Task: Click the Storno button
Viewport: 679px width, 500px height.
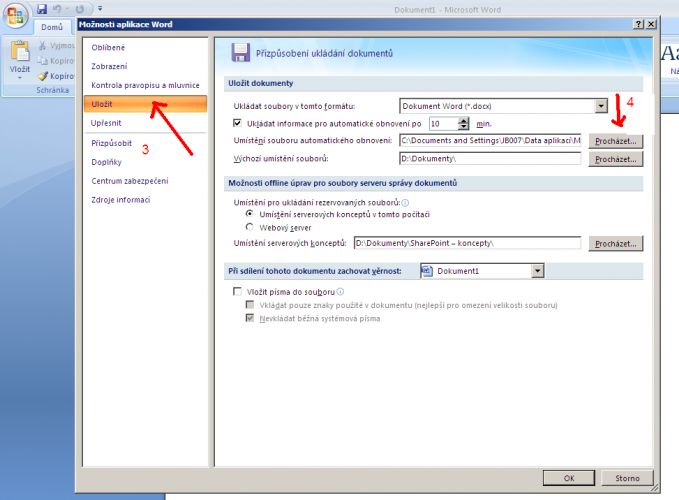Action: tap(627, 478)
